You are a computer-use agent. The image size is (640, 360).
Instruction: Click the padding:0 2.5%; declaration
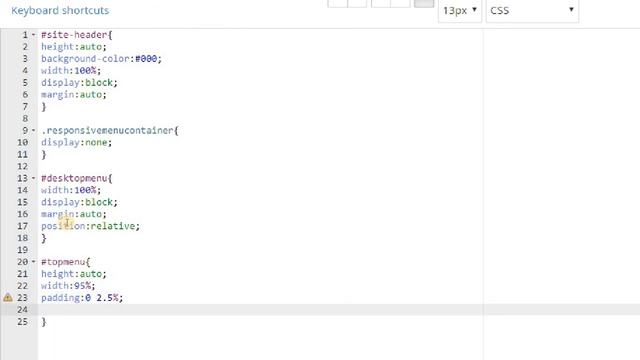(x=82, y=298)
